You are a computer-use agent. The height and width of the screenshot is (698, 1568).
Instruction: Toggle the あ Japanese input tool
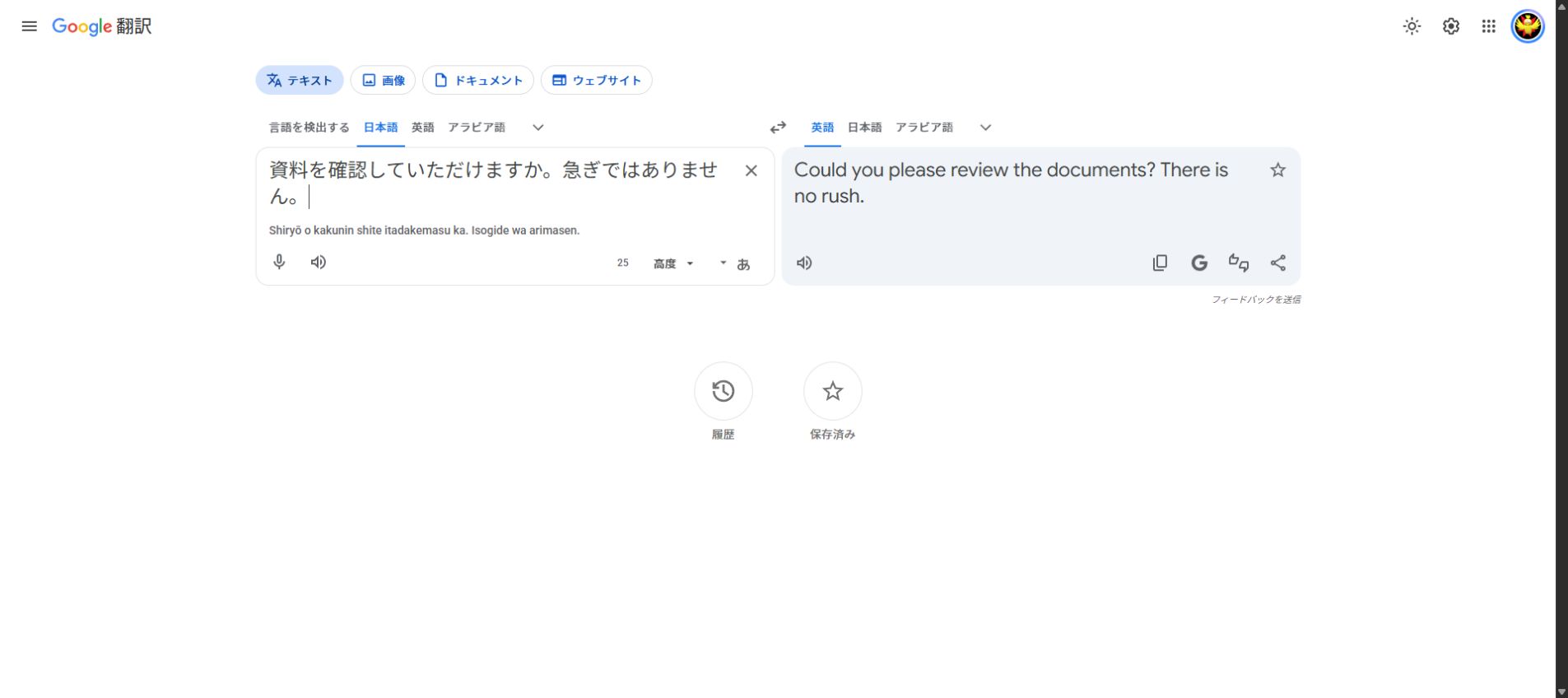click(743, 264)
